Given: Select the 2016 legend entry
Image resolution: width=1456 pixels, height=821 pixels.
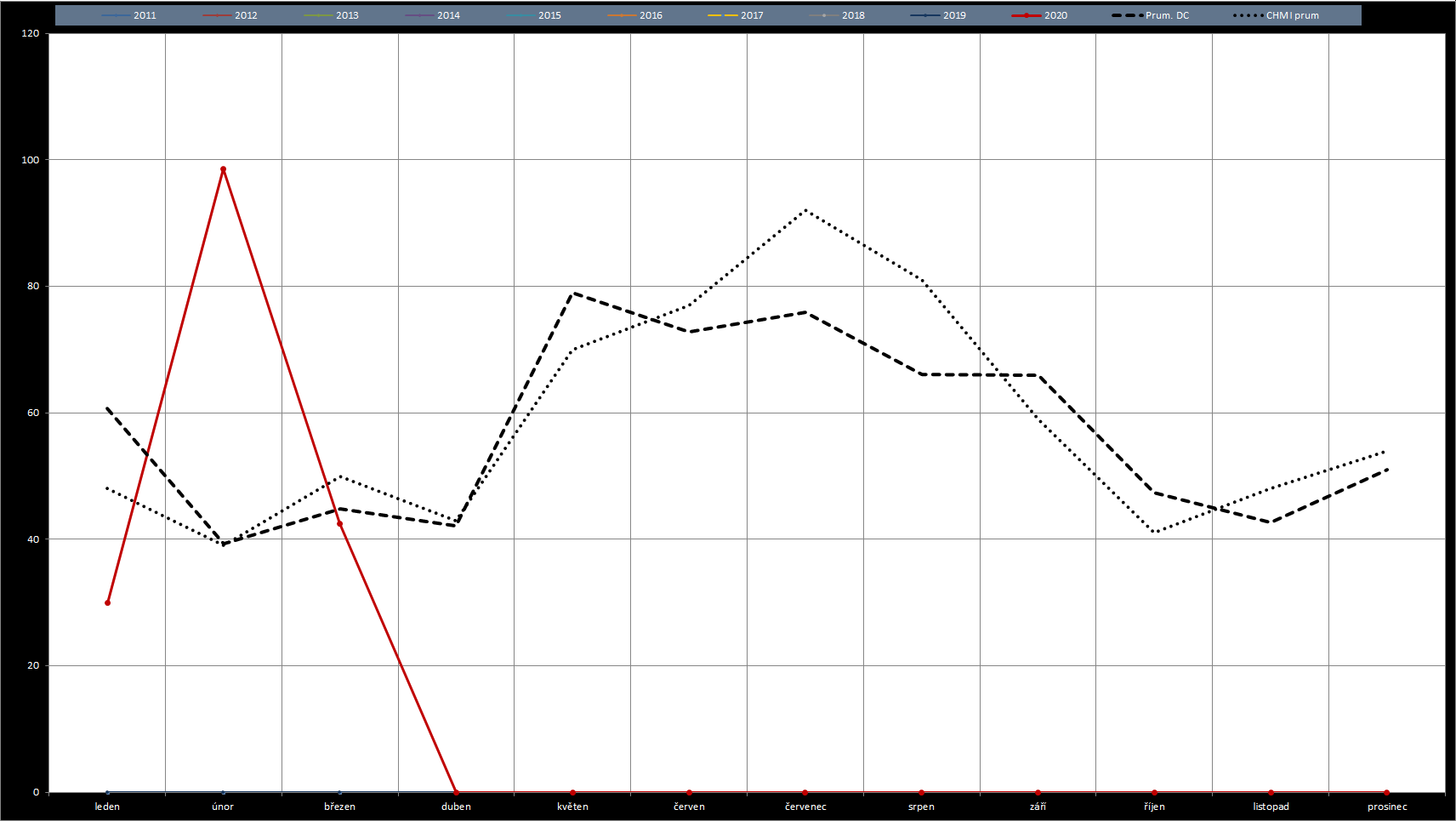Looking at the screenshot, I should 635,15.
